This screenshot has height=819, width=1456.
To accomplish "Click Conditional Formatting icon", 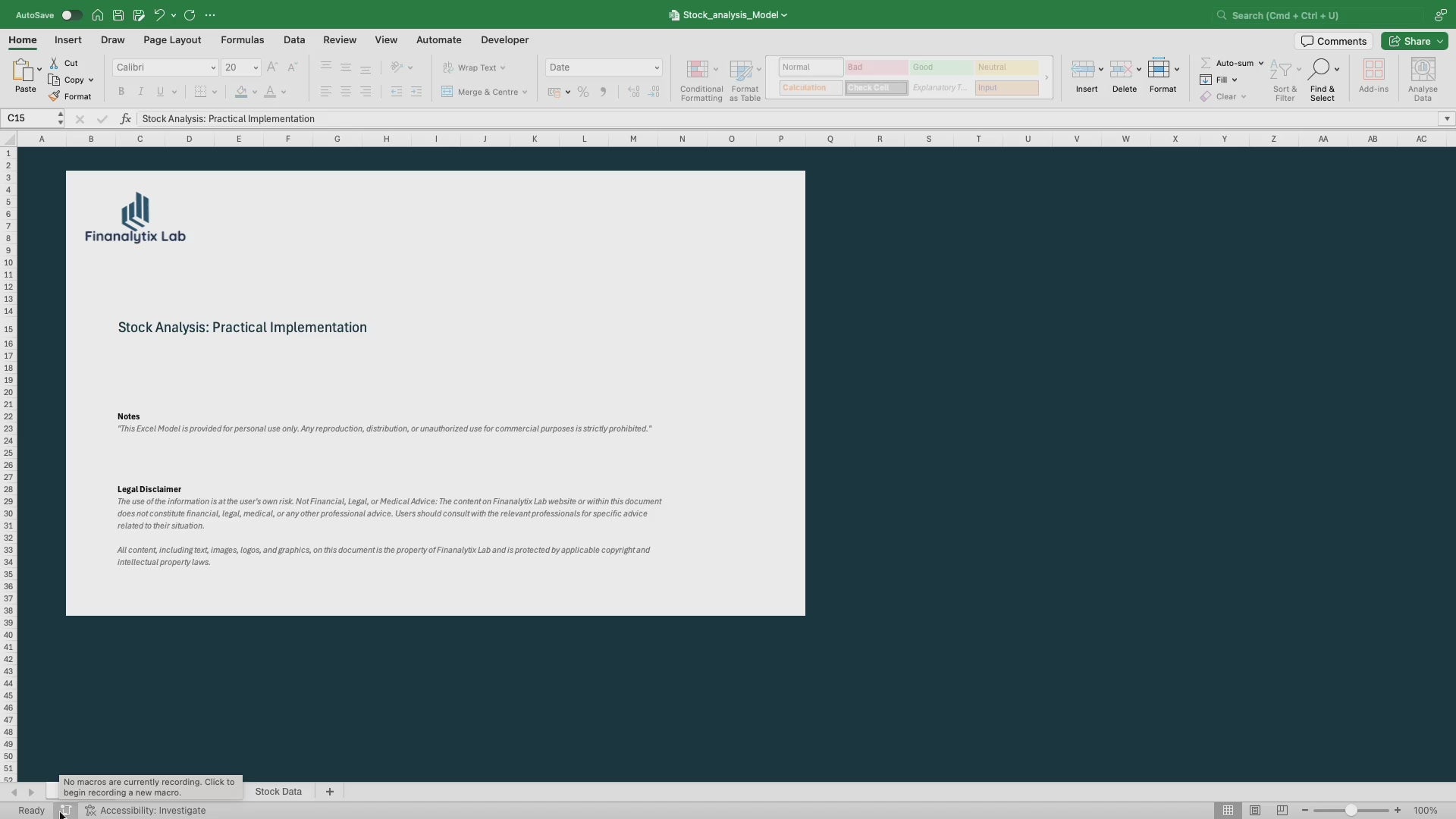I will click(698, 70).
